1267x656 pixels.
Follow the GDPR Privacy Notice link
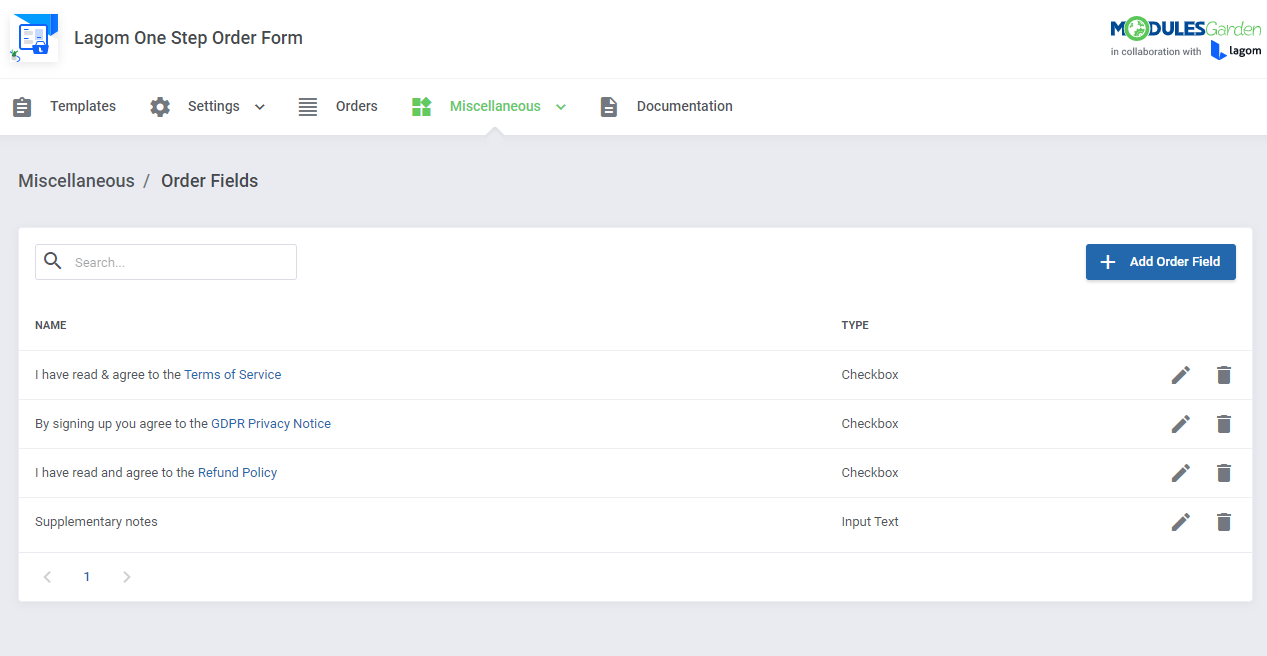click(270, 424)
